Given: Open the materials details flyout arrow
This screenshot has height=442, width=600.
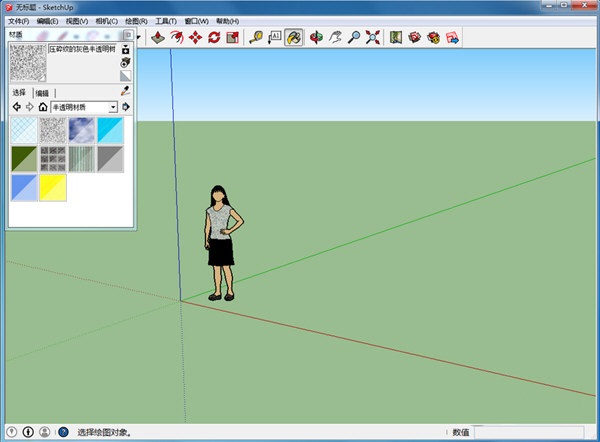Looking at the screenshot, I should coord(126,106).
